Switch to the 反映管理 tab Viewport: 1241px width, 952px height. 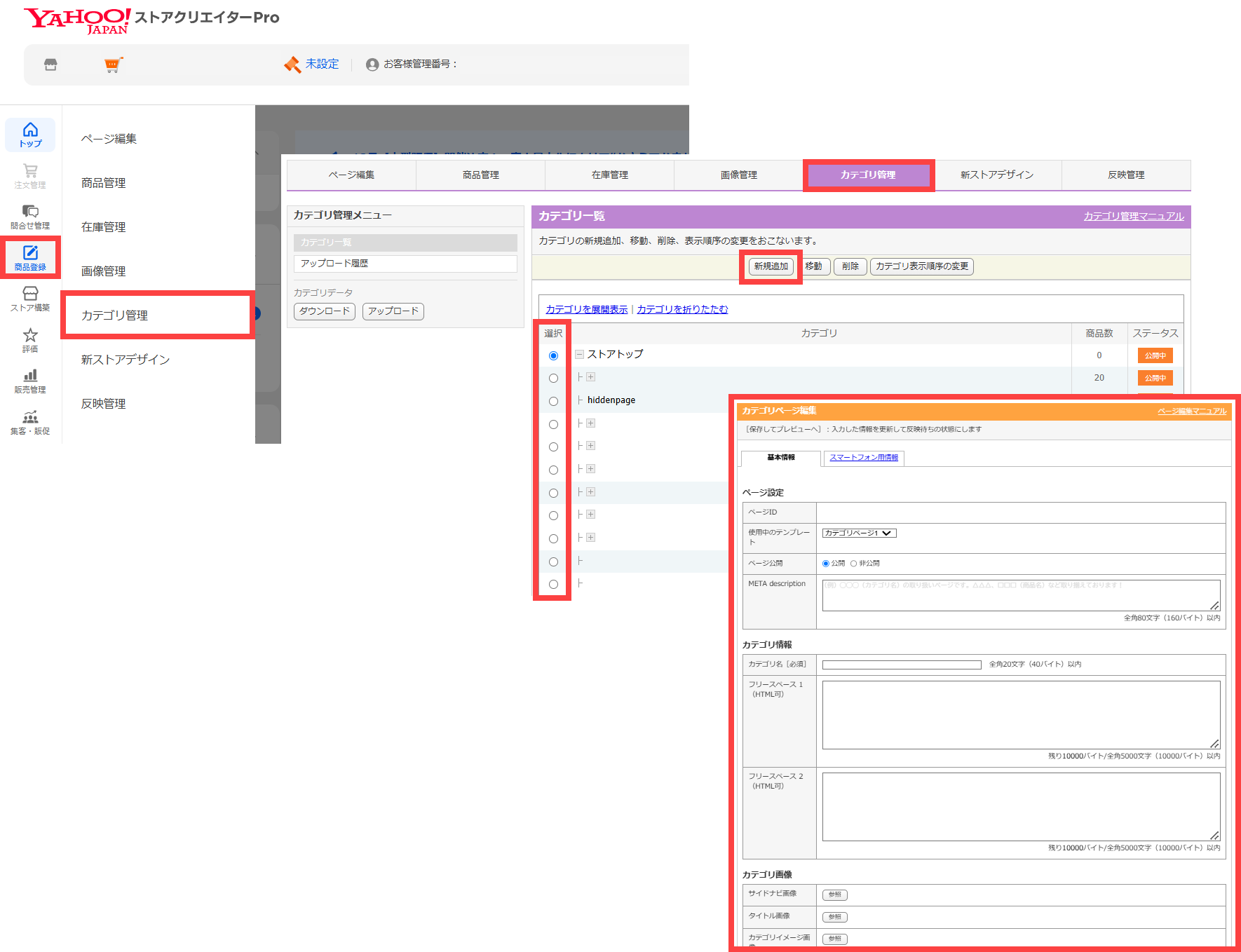pos(1126,175)
